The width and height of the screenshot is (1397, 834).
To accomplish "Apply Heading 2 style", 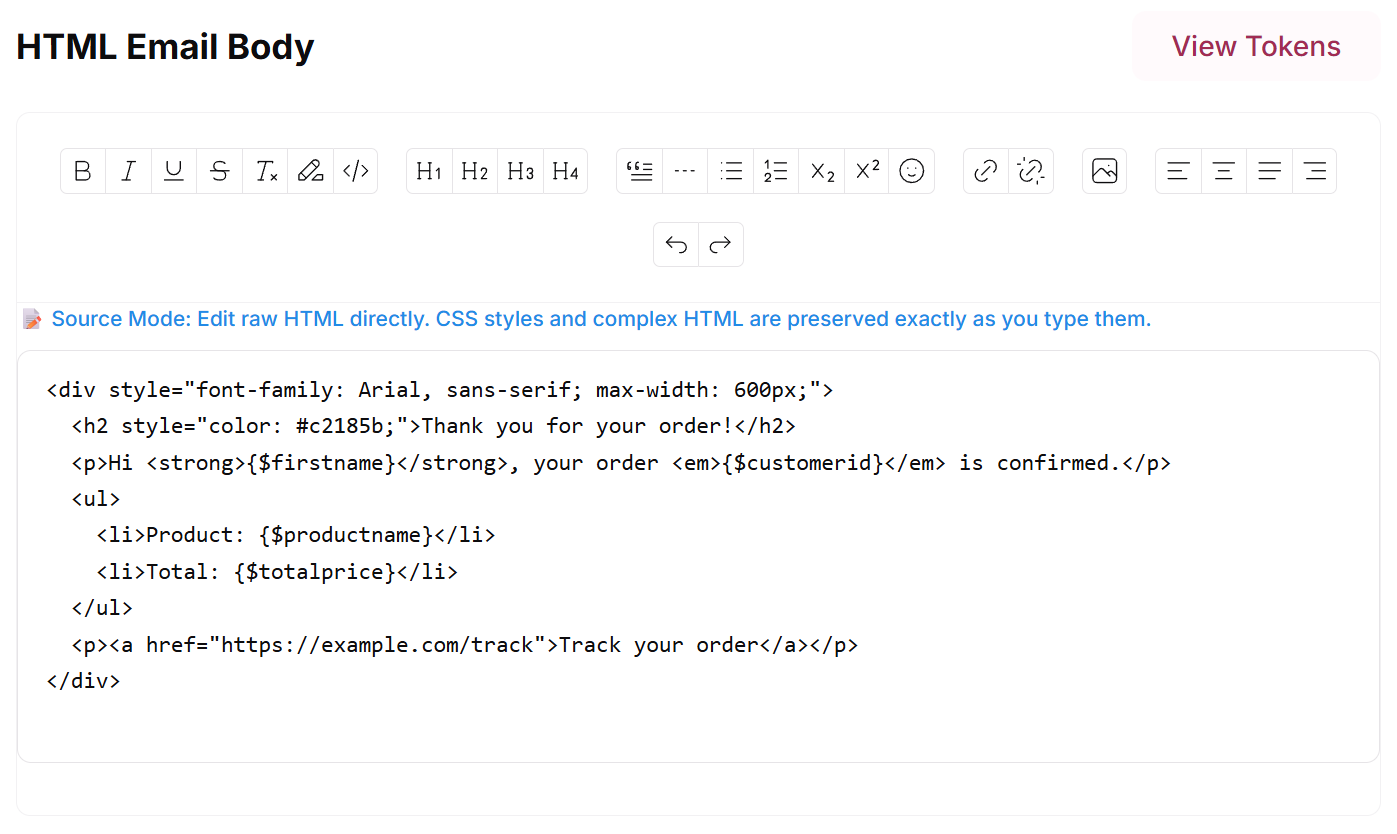I will [475, 171].
